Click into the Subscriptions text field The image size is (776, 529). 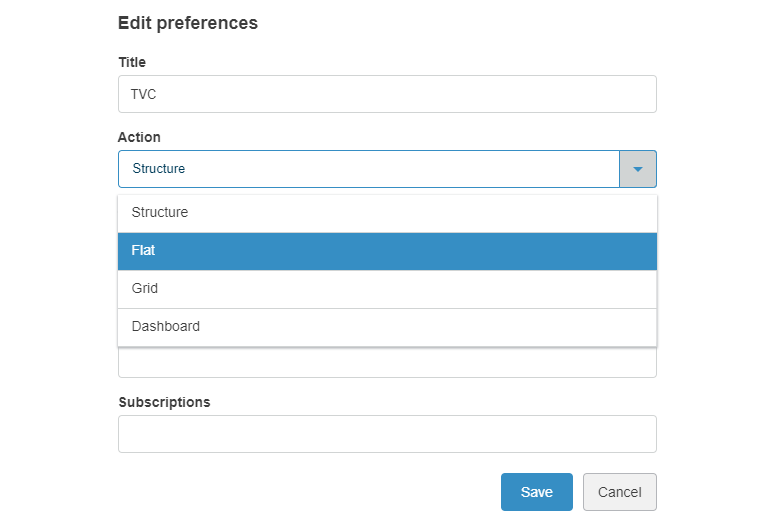coord(387,434)
